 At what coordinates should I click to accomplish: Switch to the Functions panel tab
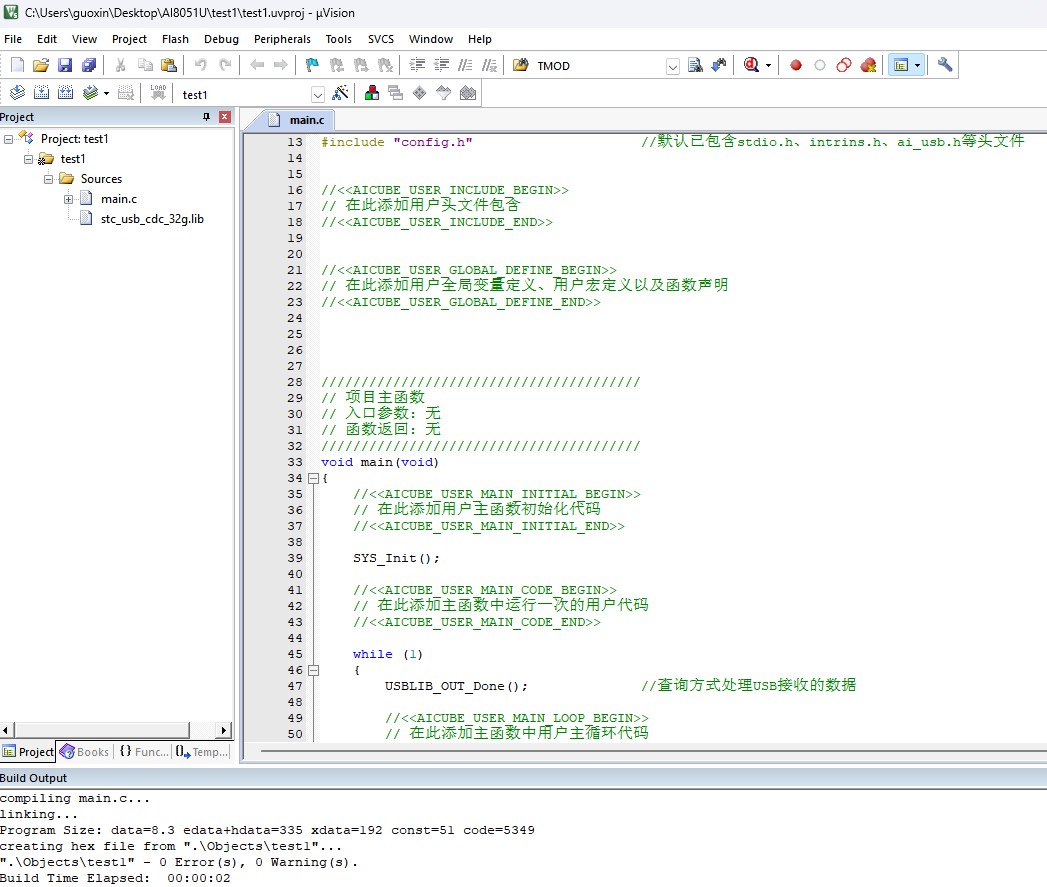[x=144, y=752]
